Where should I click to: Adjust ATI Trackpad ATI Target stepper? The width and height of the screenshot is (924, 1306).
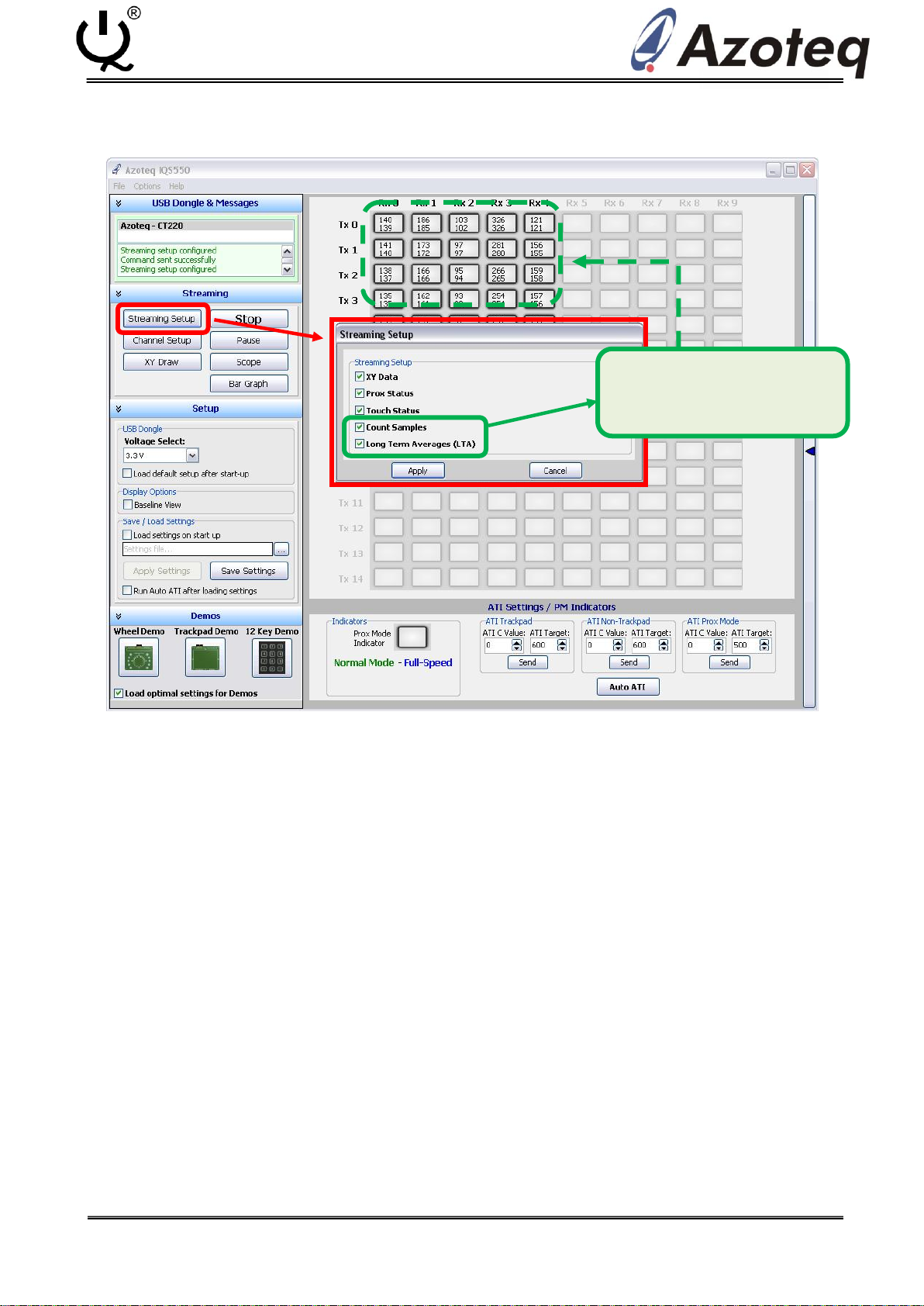[563, 645]
